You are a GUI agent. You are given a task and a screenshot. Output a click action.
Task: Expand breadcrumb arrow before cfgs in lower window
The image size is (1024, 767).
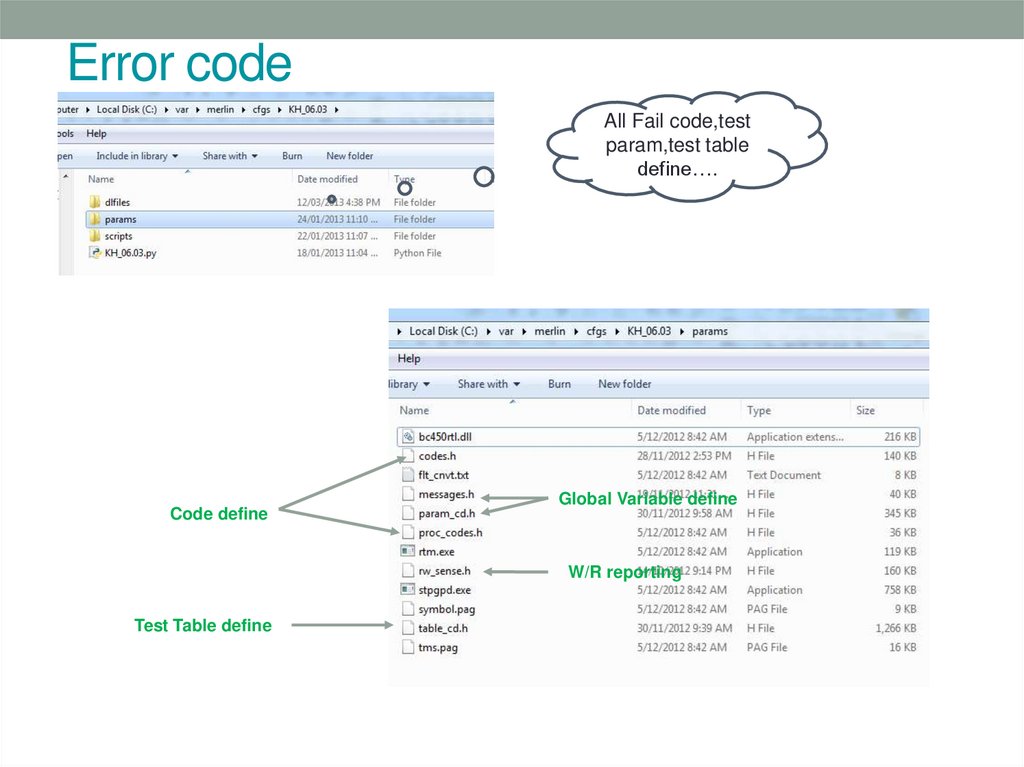point(576,331)
